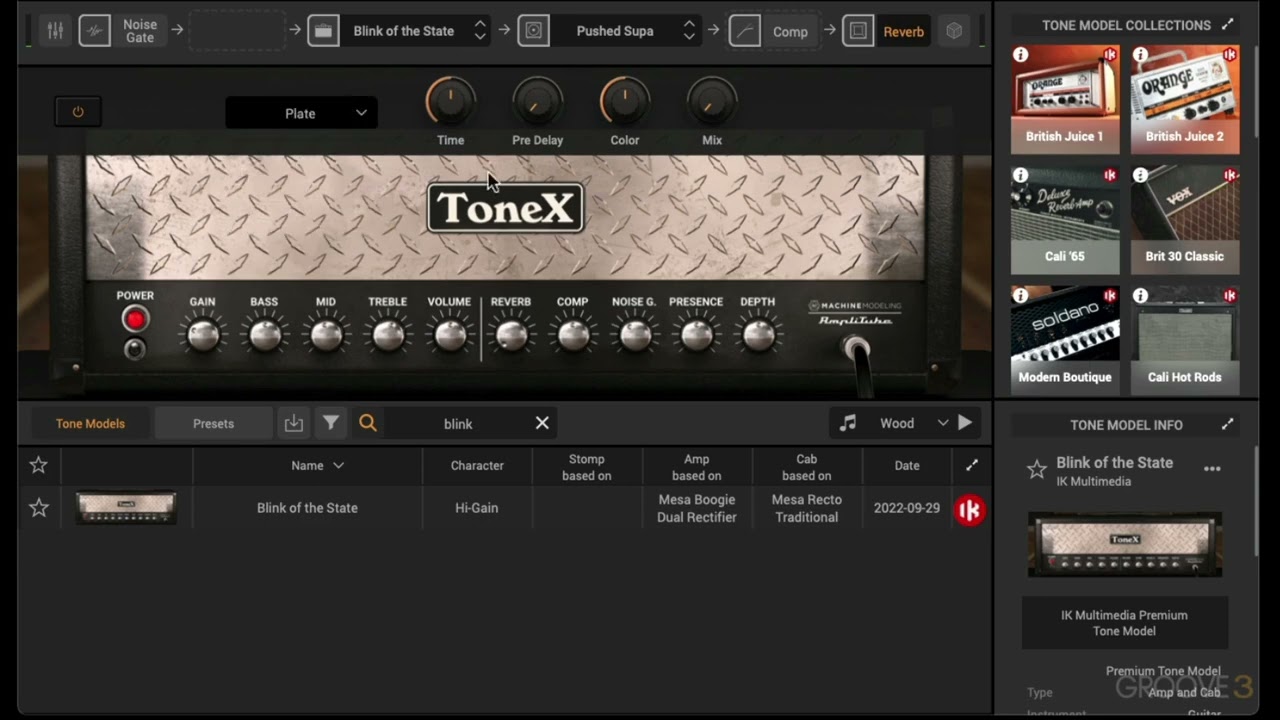Viewport: 1280px width, 720px height.
Task: Select the Comp curve icon
Action: point(744,31)
